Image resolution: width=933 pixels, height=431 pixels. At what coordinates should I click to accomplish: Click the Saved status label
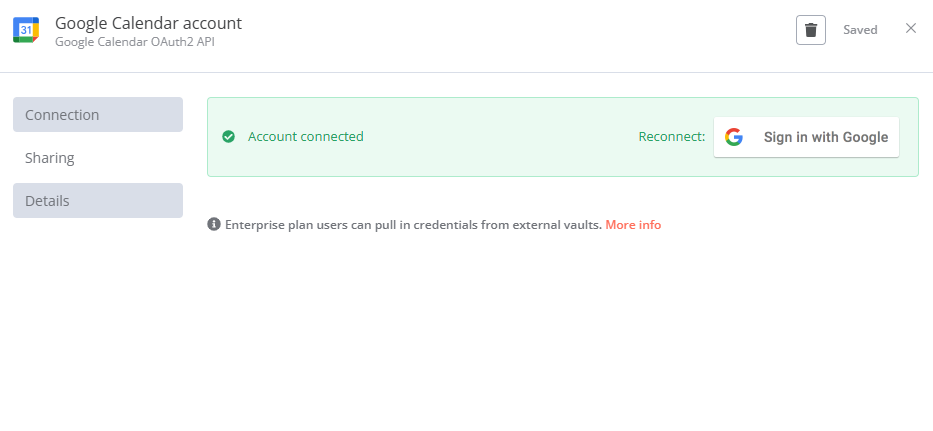(x=860, y=30)
